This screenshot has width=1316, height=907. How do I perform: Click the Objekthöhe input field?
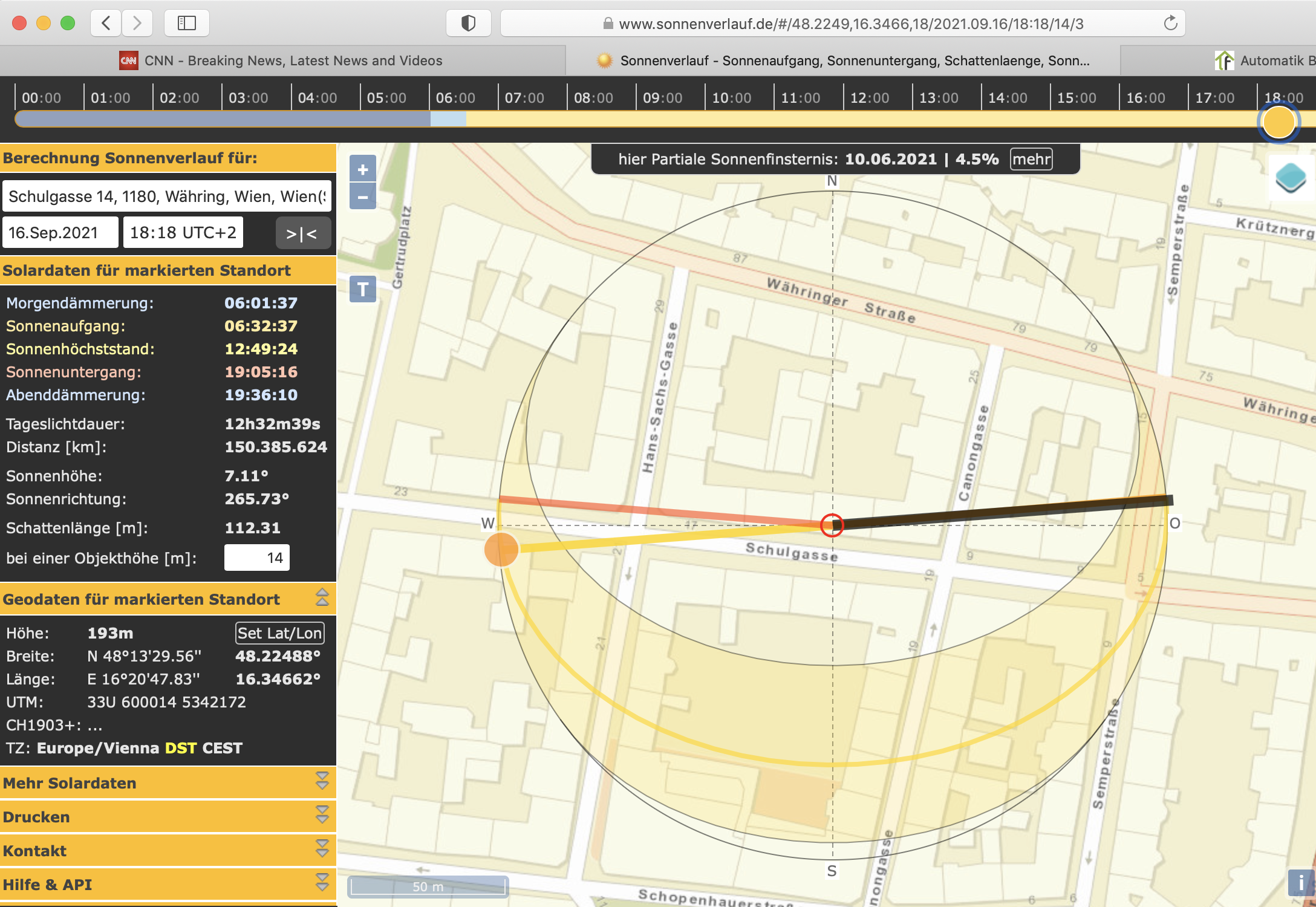[257, 558]
